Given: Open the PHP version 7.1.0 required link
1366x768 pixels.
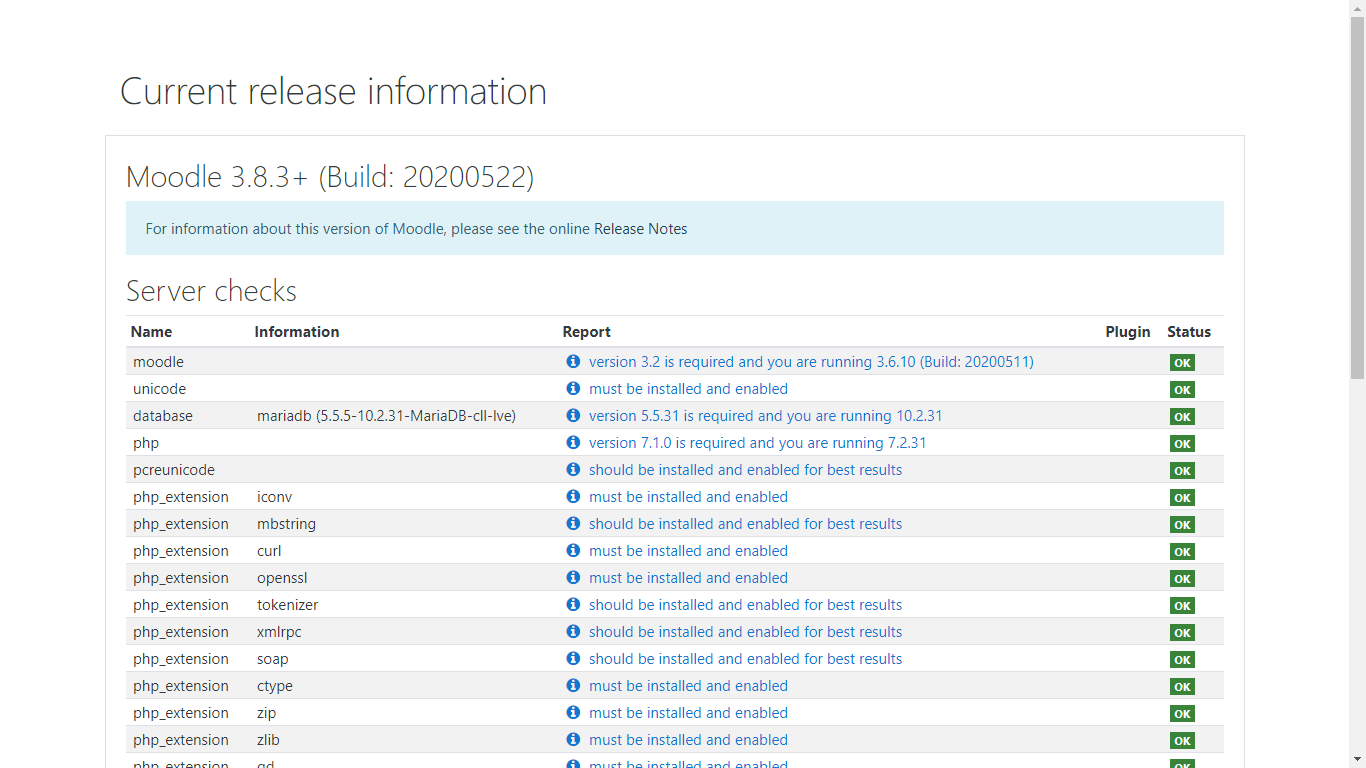Looking at the screenshot, I should 757,443.
